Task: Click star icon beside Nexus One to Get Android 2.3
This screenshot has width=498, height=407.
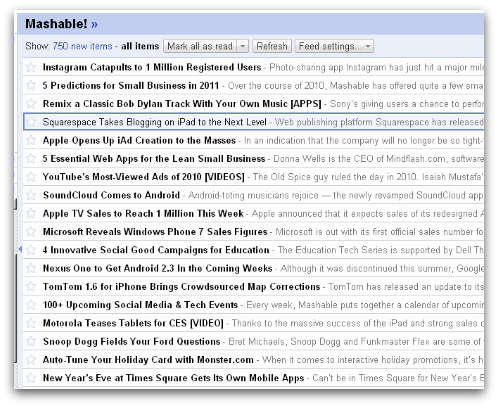Action: tap(31, 268)
